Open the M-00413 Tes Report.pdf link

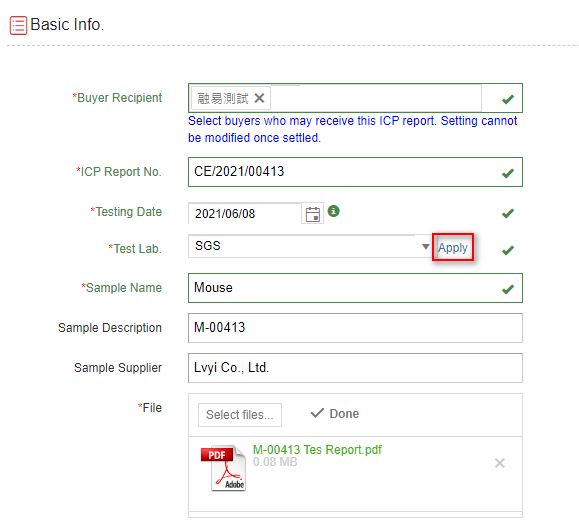[x=317, y=450]
